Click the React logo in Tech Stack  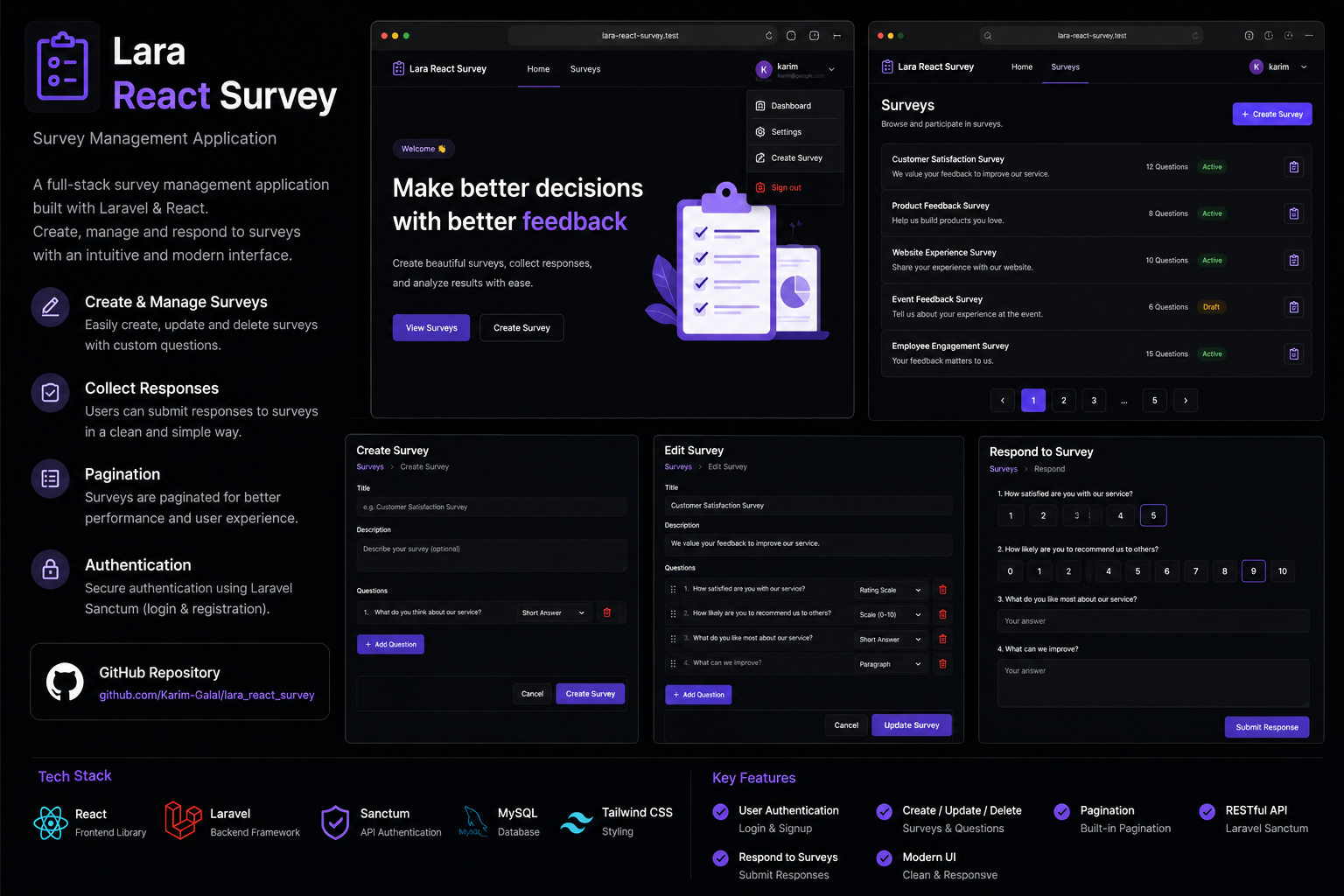tap(51, 822)
